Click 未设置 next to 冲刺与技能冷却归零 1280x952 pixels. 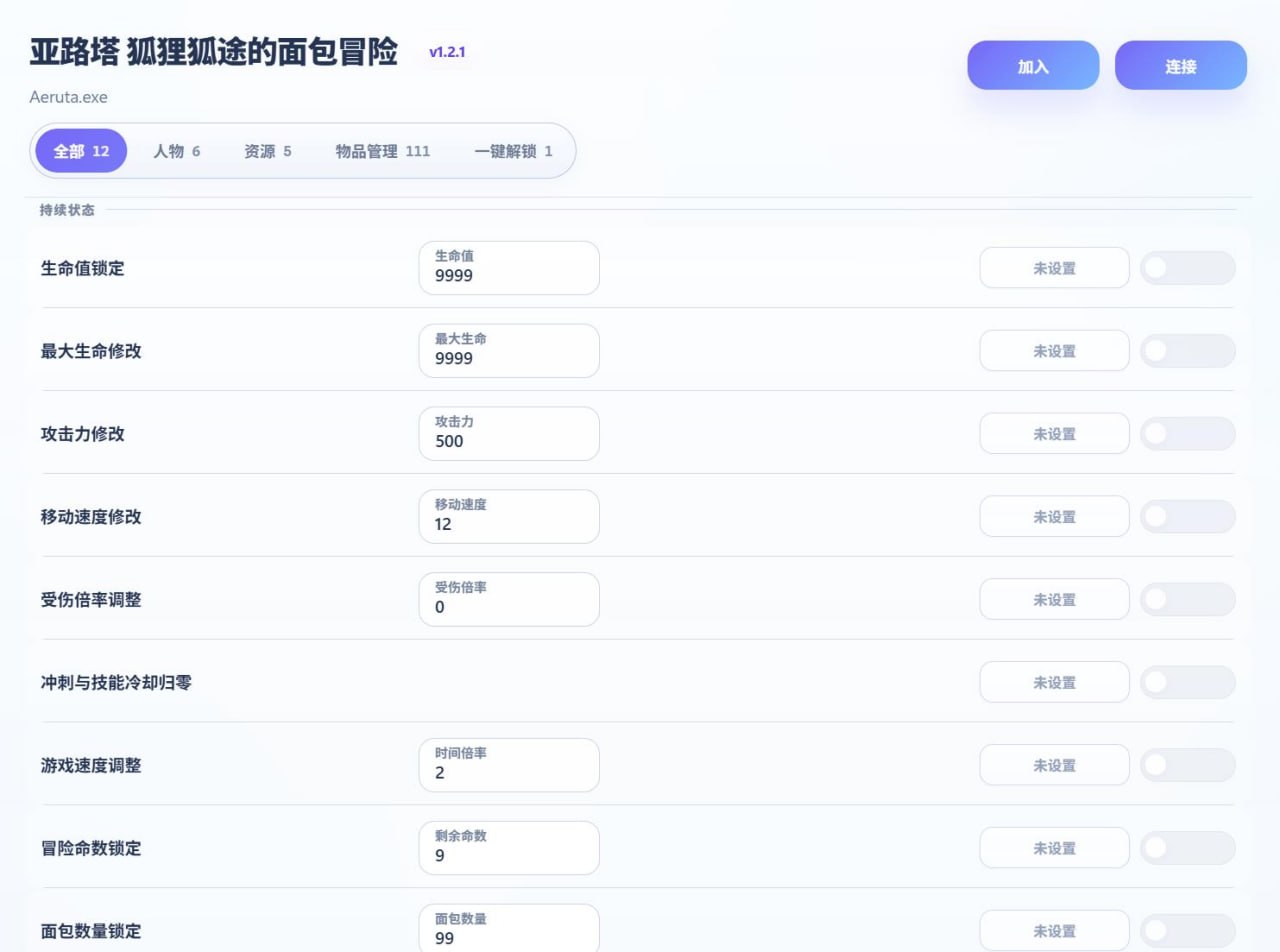pos(1054,682)
